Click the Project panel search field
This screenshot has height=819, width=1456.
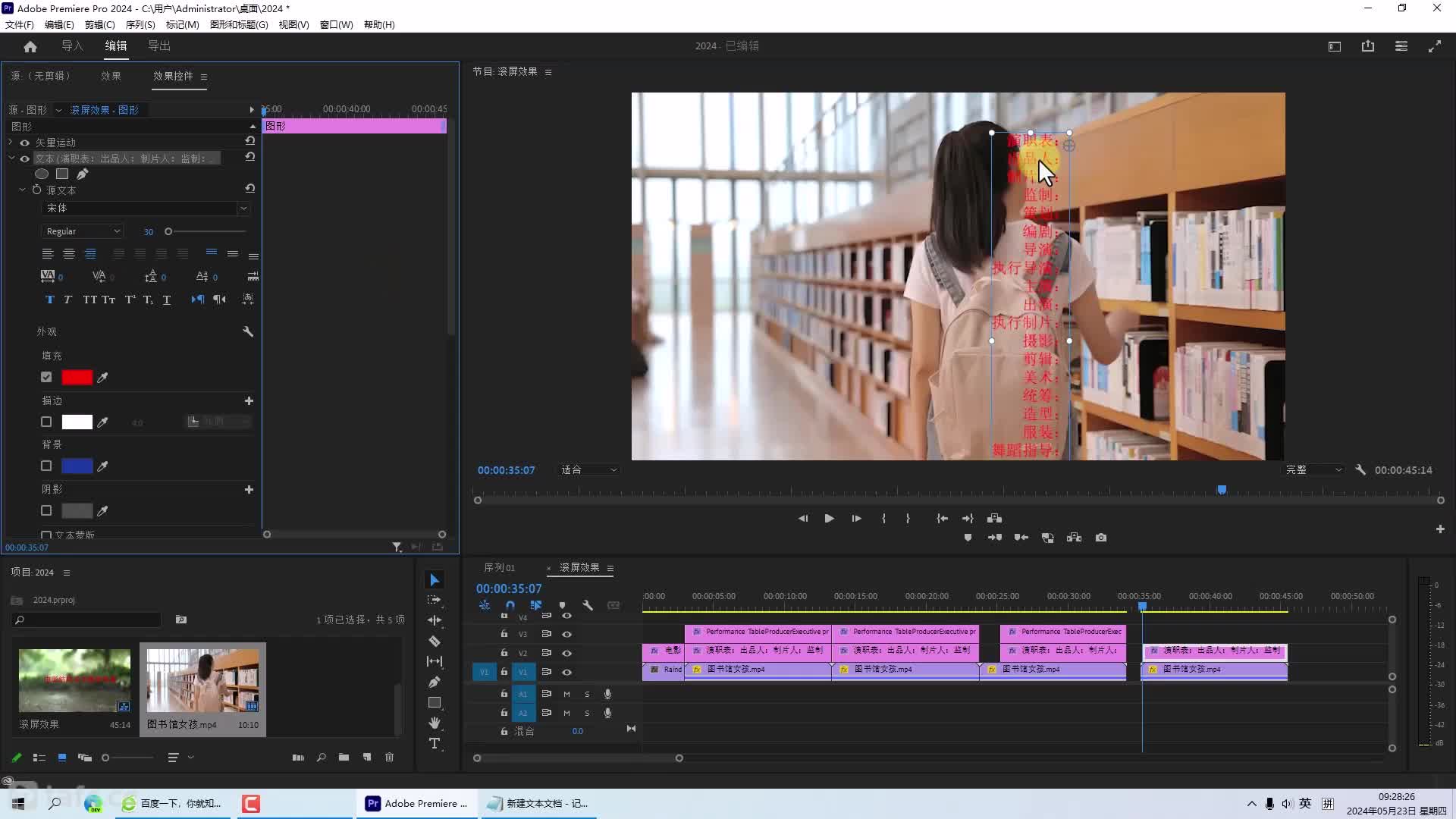[x=86, y=620]
